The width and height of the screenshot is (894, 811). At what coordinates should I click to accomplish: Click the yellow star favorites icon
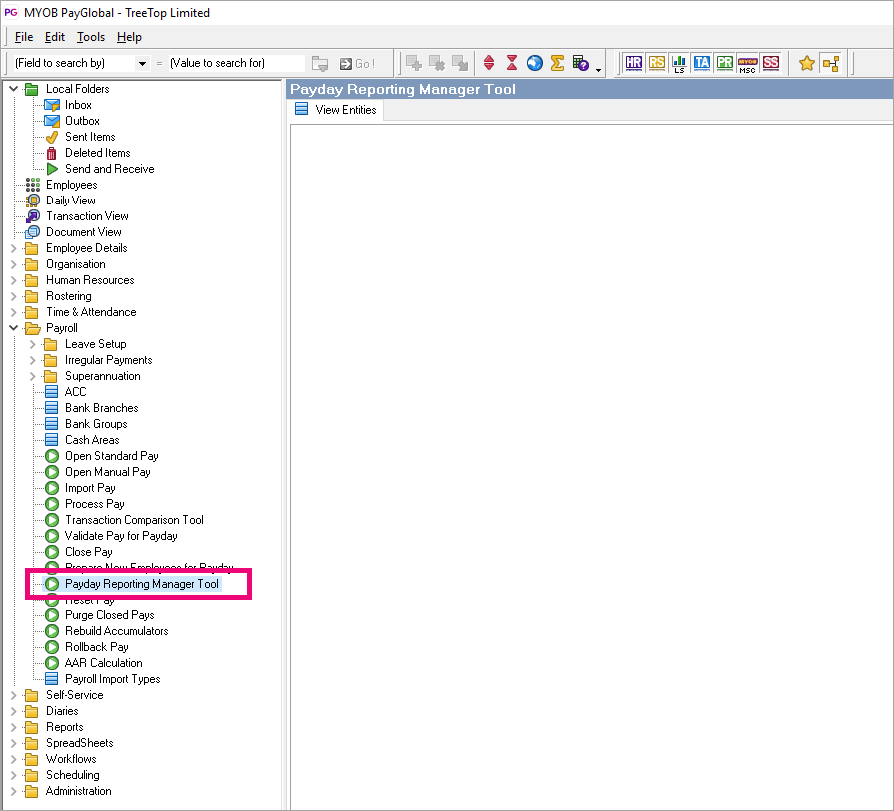[x=806, y=63]
